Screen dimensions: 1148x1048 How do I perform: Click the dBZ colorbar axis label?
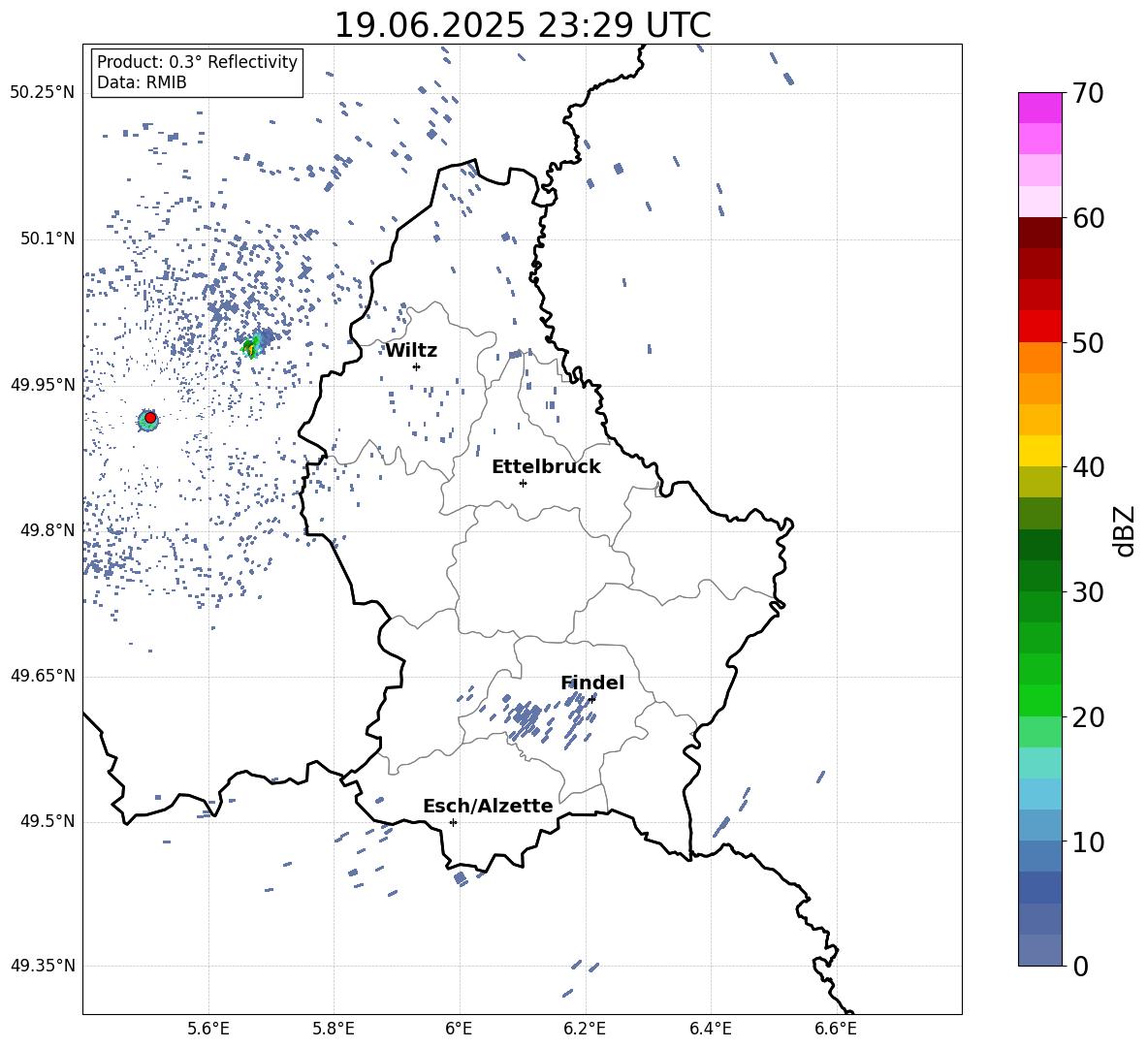tap(1124, 530)
